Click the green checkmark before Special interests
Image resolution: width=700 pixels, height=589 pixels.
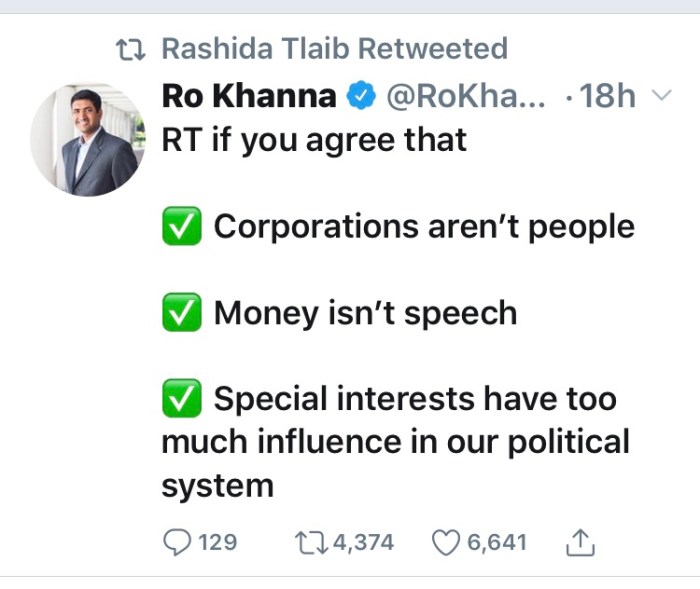click(182, 399)
